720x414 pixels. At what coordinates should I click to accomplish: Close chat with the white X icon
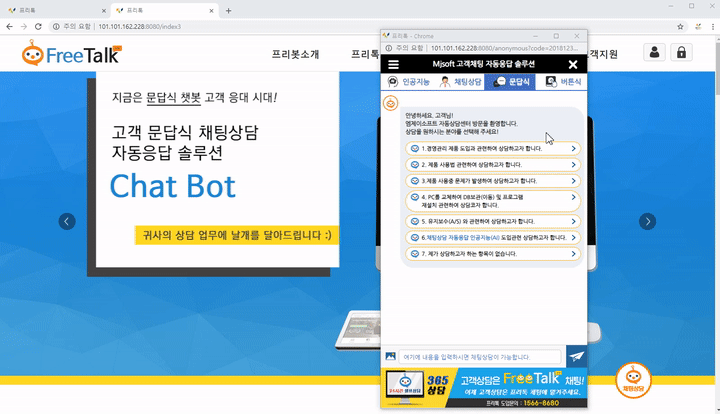click(x=573, y=65)
